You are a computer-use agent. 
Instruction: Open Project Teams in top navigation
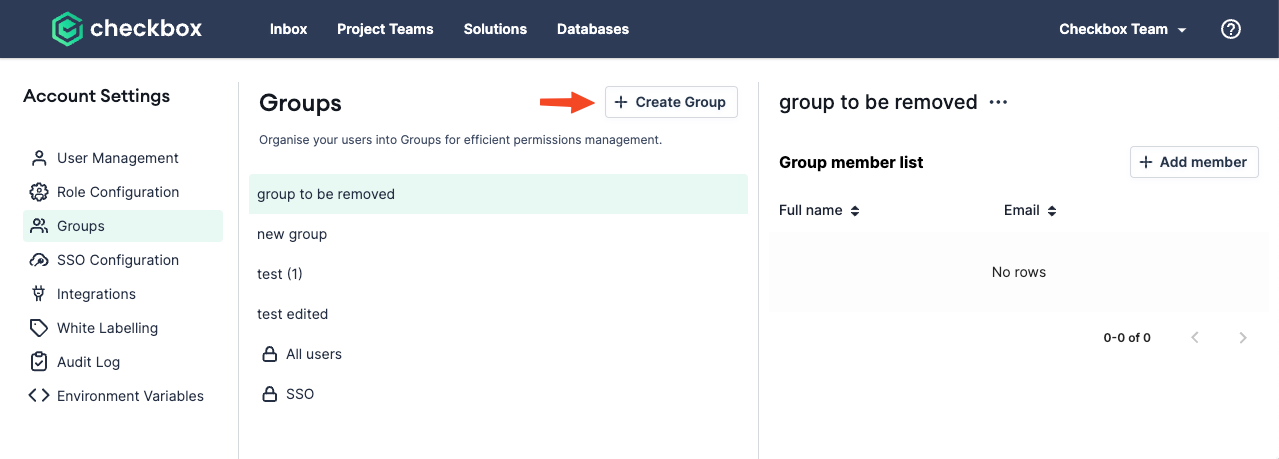coord(385,29)
